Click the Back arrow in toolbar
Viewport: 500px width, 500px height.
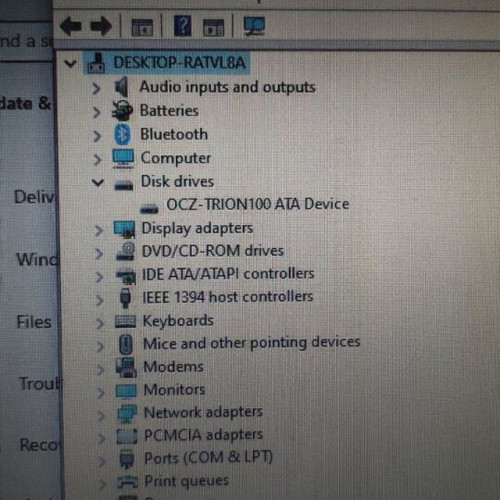pyautogui.click(x=71, y=26)
